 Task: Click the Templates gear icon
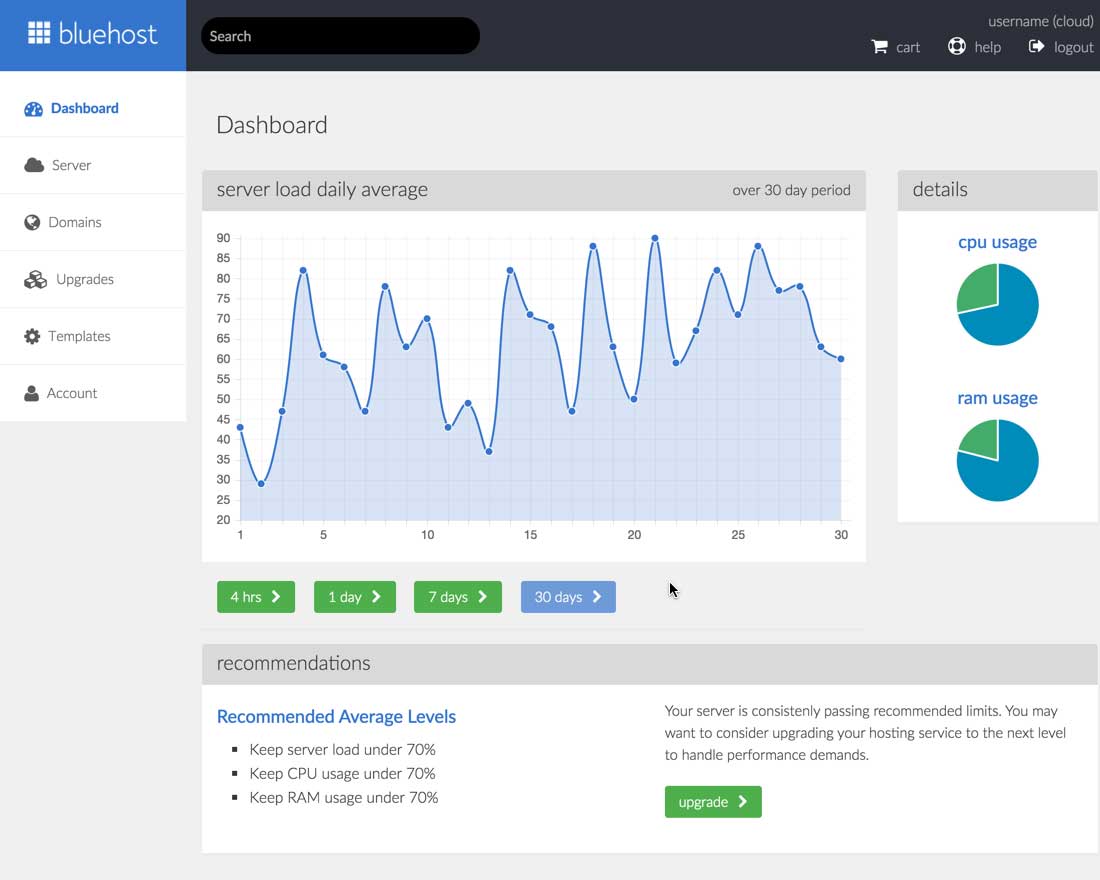pos(32,336)
